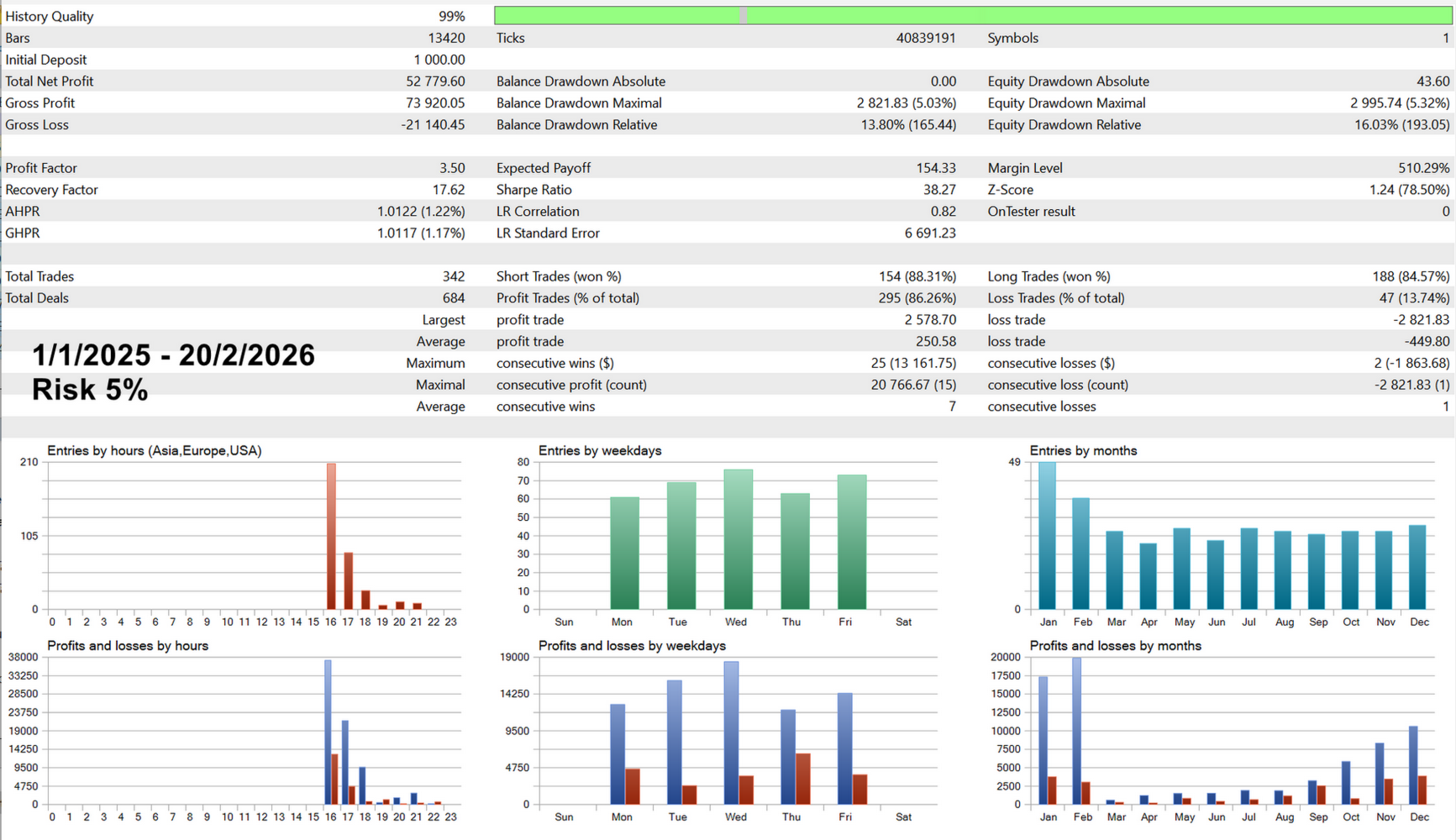The image size is (1456, 840).
Task: Select average loss trade value -449.80
Action: pos(1427,342)
